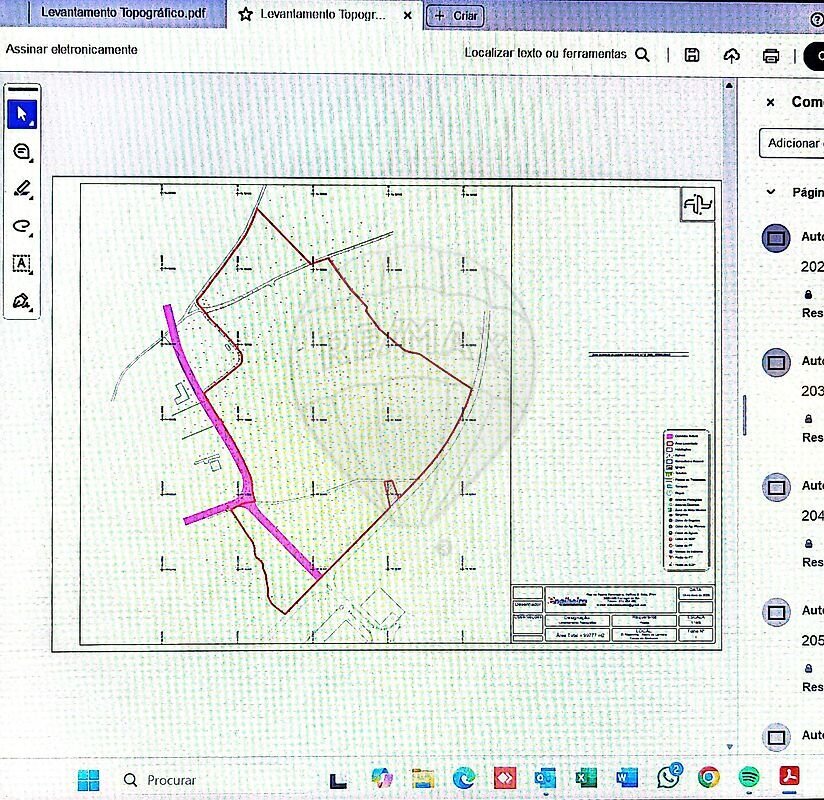Screen dimensions: 824x800
Task: Close the active Levantamento Topográfico tab
Action: pos(407,15)
